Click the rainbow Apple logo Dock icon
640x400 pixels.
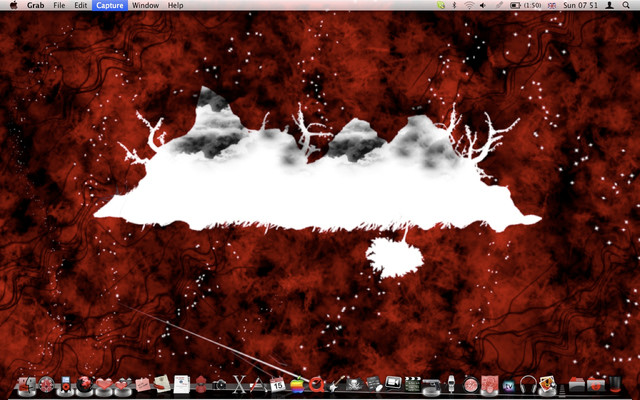pos(297,385)
